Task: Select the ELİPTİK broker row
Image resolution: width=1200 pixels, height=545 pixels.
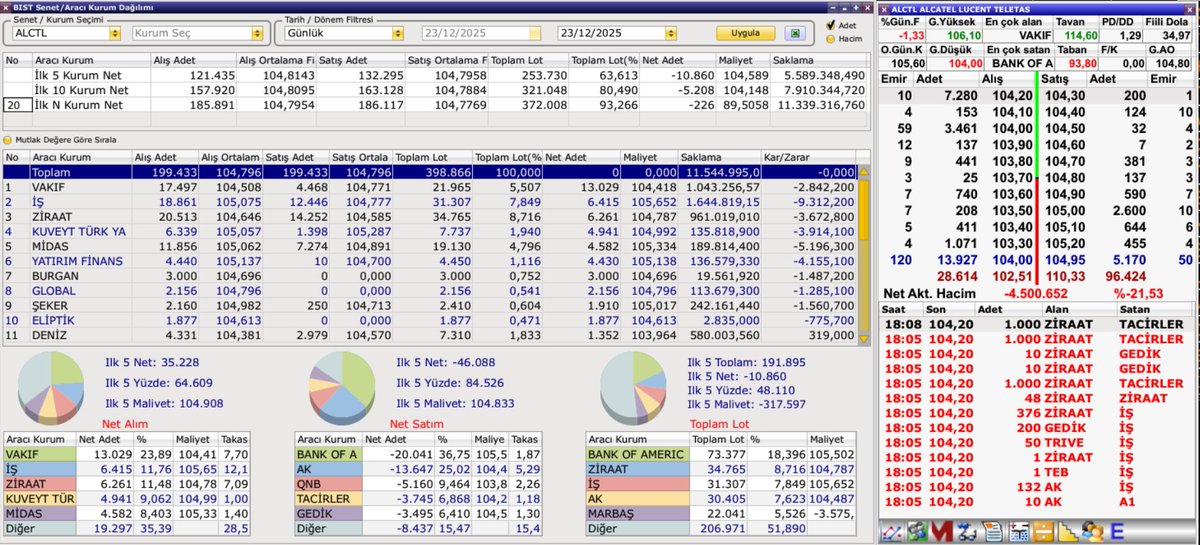Action: (430, 321)
